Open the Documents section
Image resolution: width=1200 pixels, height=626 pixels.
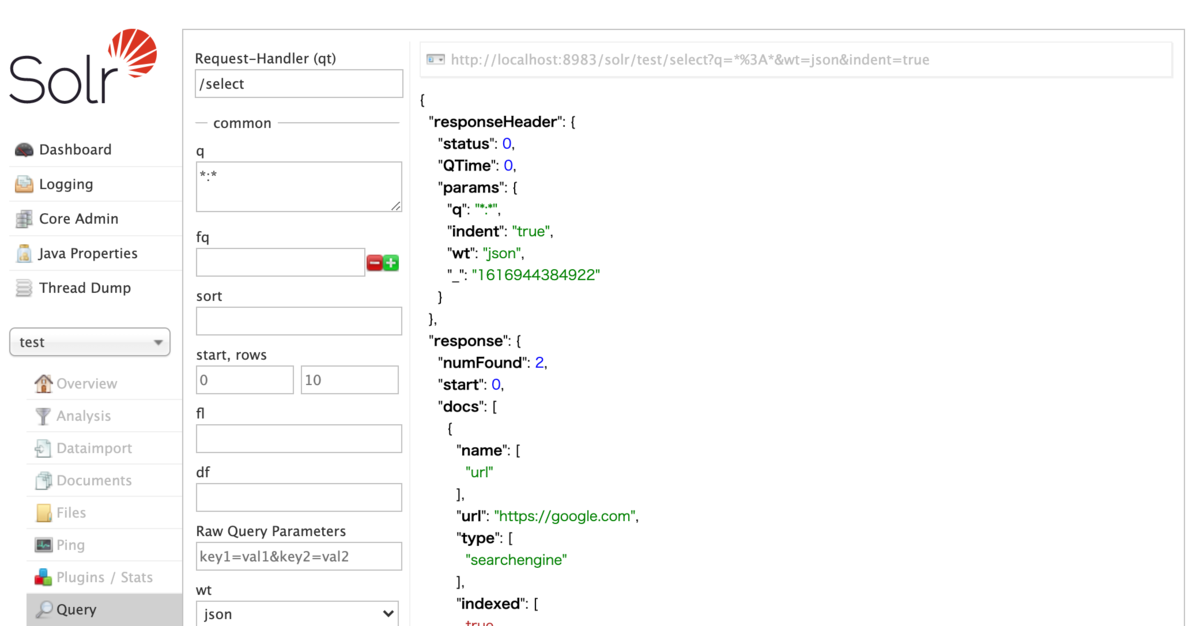coord(94,481)
